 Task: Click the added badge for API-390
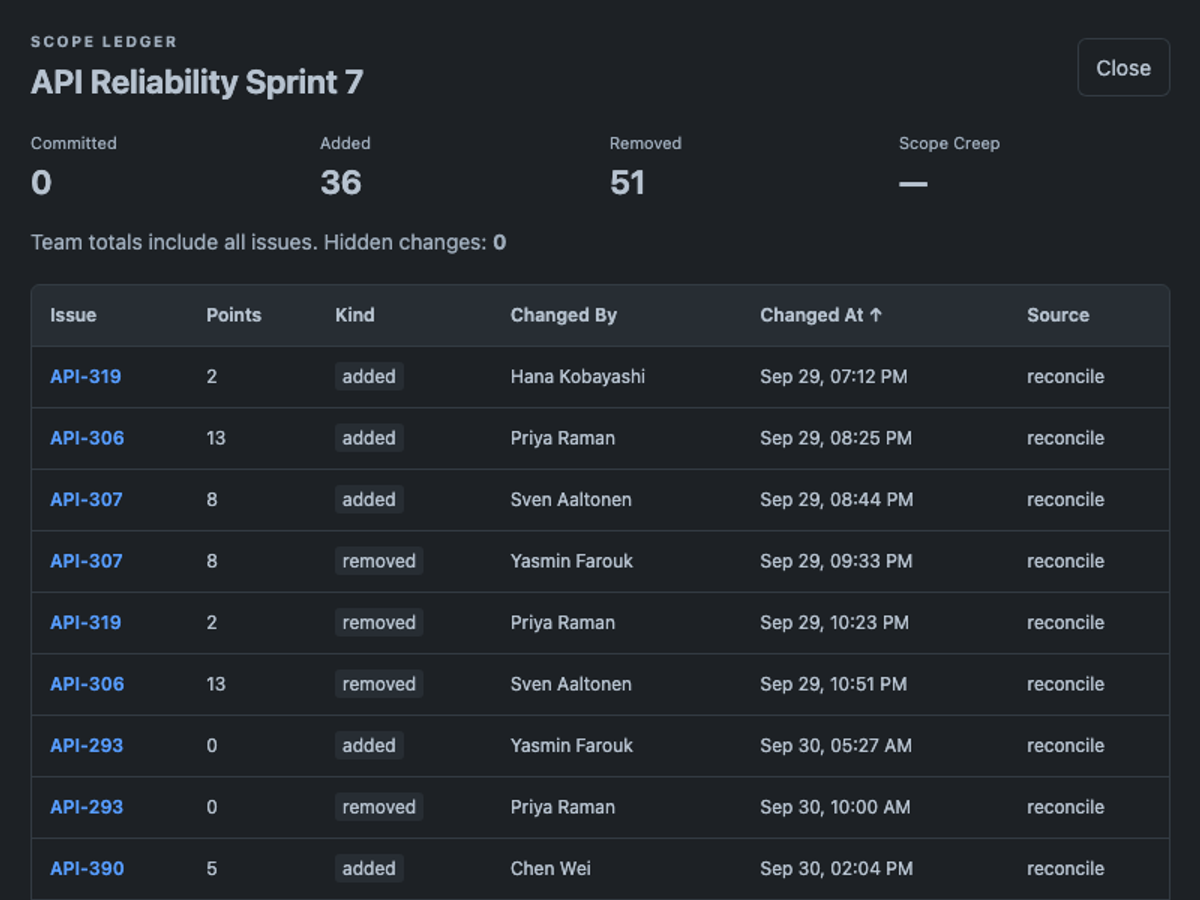369,868
